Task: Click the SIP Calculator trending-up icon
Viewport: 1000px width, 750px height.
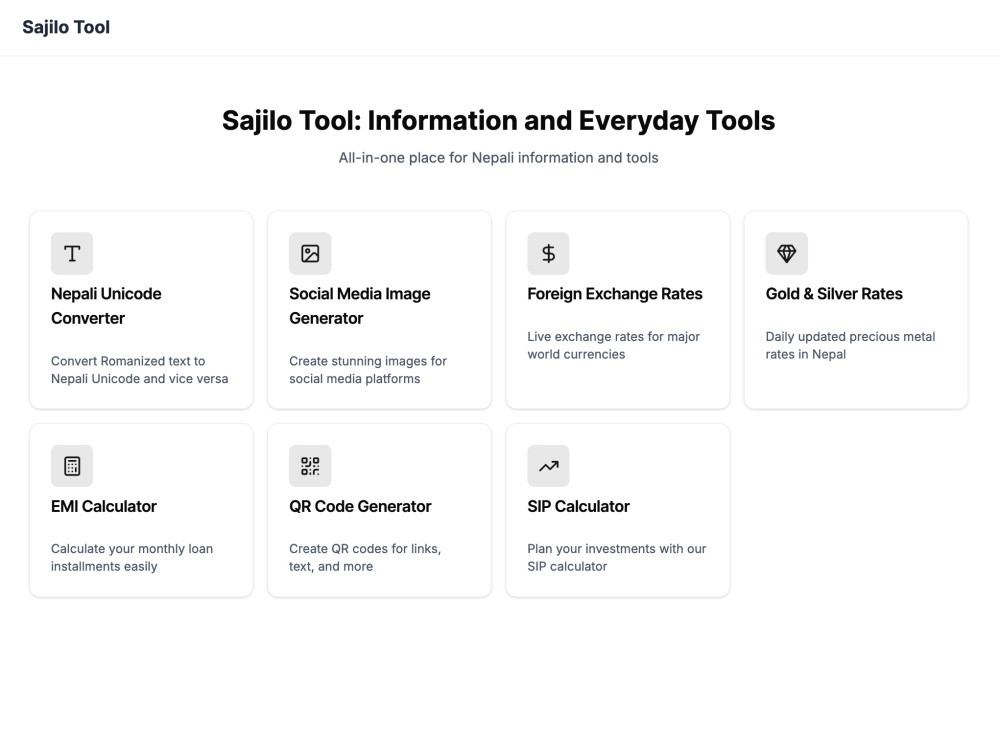Action: [548, 466]
